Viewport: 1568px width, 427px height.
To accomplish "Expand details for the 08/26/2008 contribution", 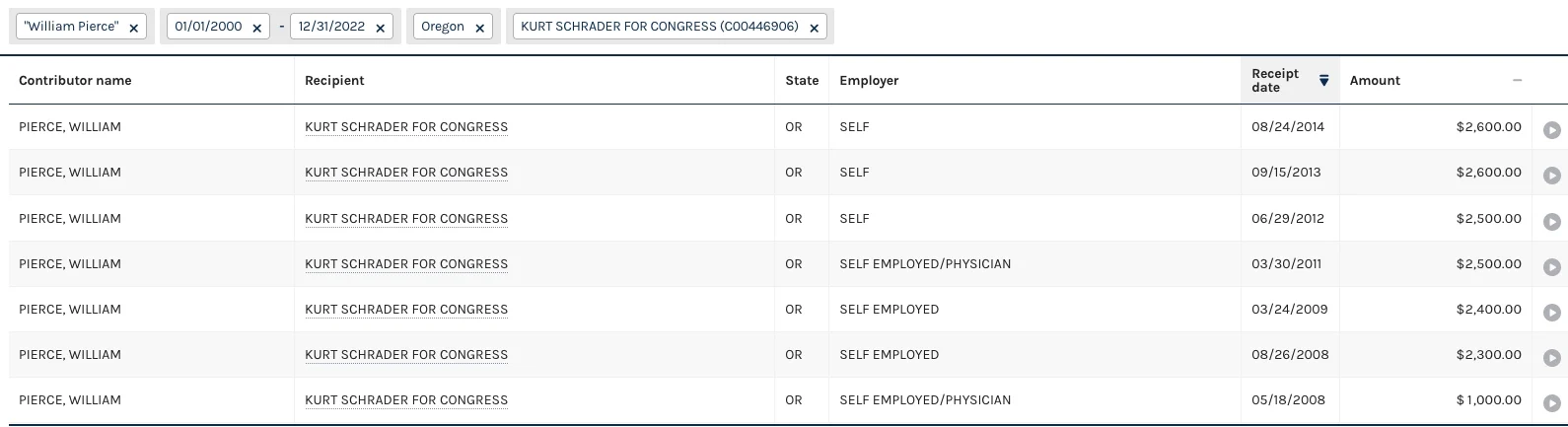I will click(x=1551, y=358).
